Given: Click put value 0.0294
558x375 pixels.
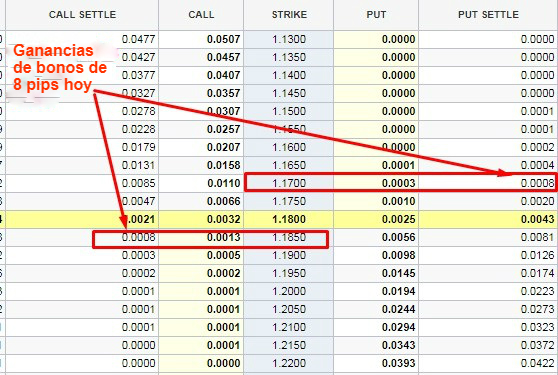Looking at the screenshot, I should (398, 327).
